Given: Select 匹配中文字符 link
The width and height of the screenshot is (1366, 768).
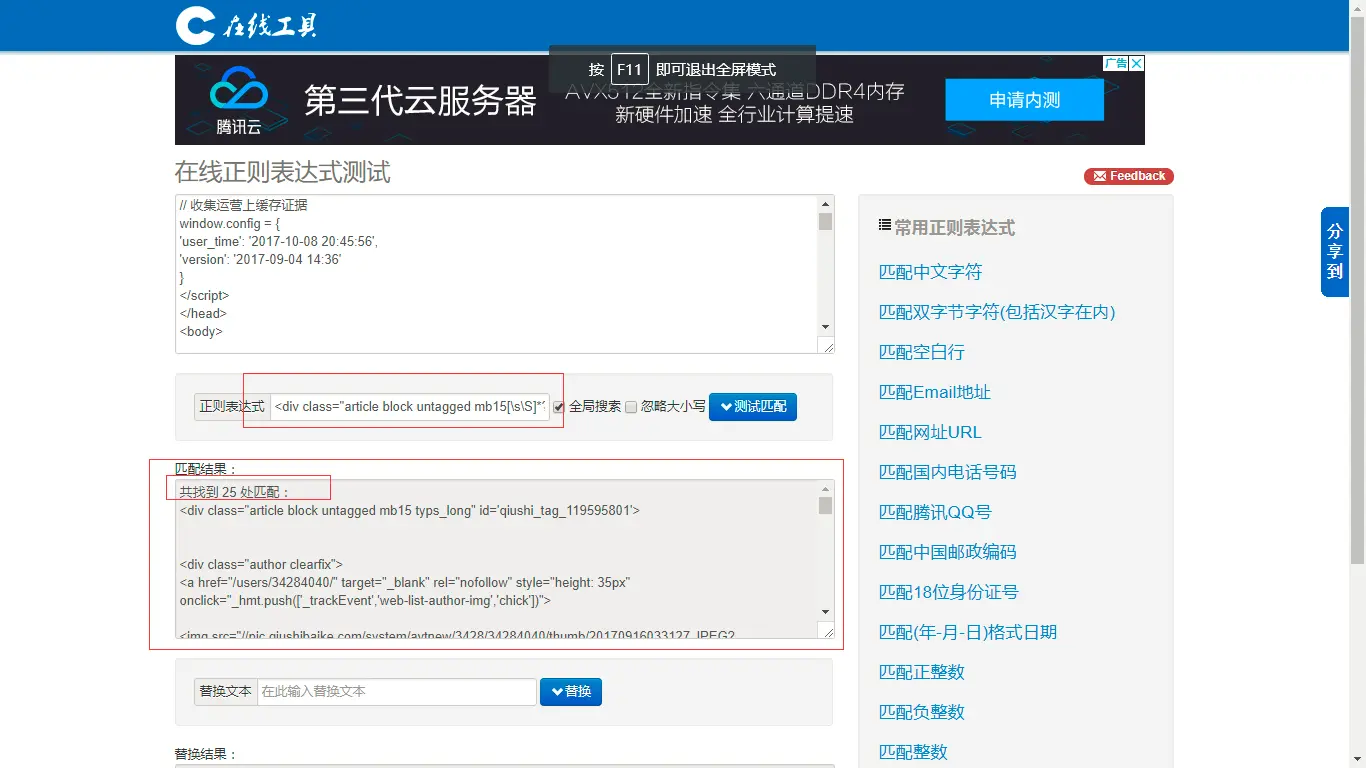Looking at the screenshot, I should click(930, 272).
